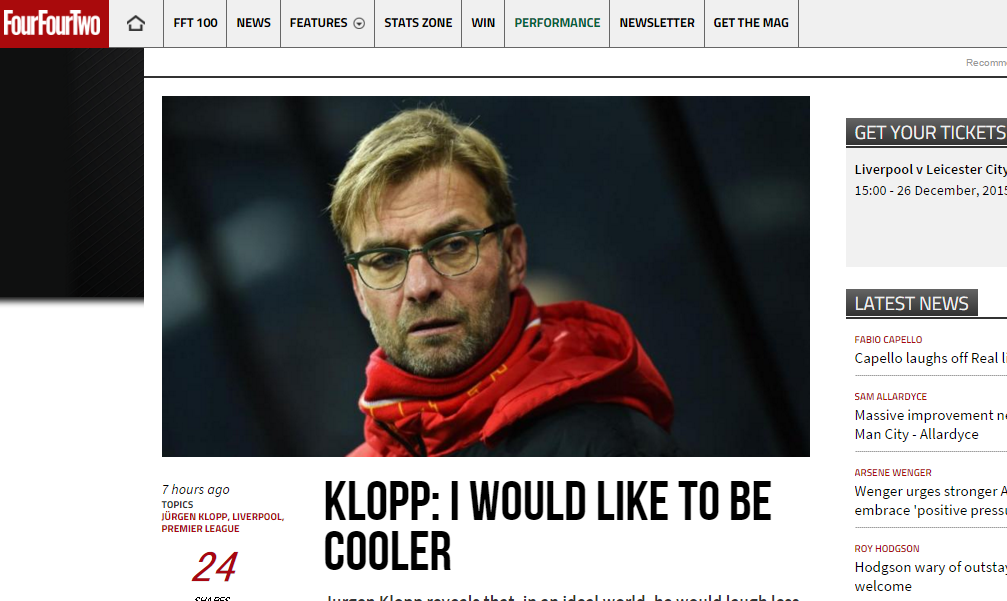Read Massive improvement Allardyce headline

931,425
